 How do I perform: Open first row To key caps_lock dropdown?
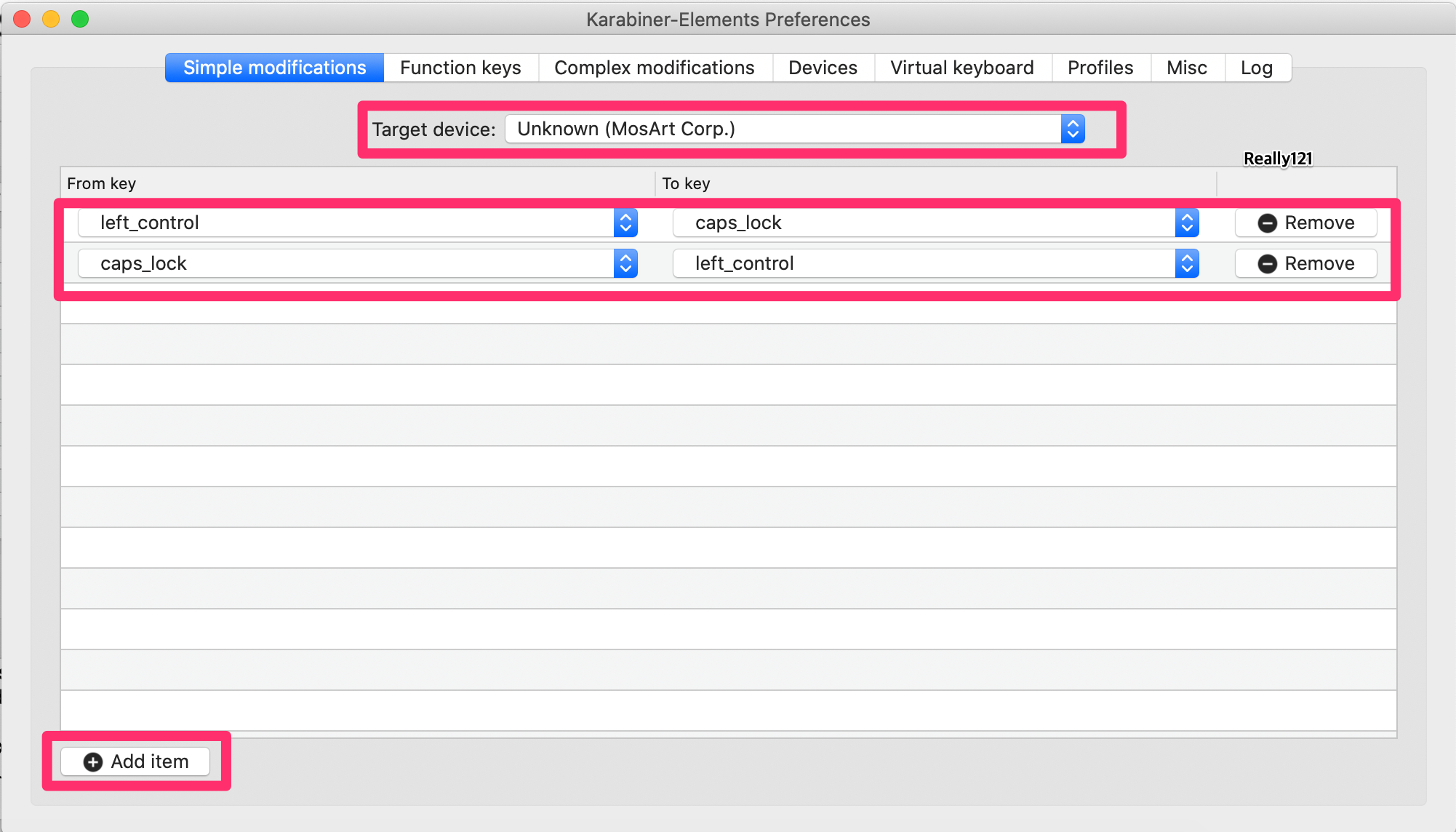point(935,223)
